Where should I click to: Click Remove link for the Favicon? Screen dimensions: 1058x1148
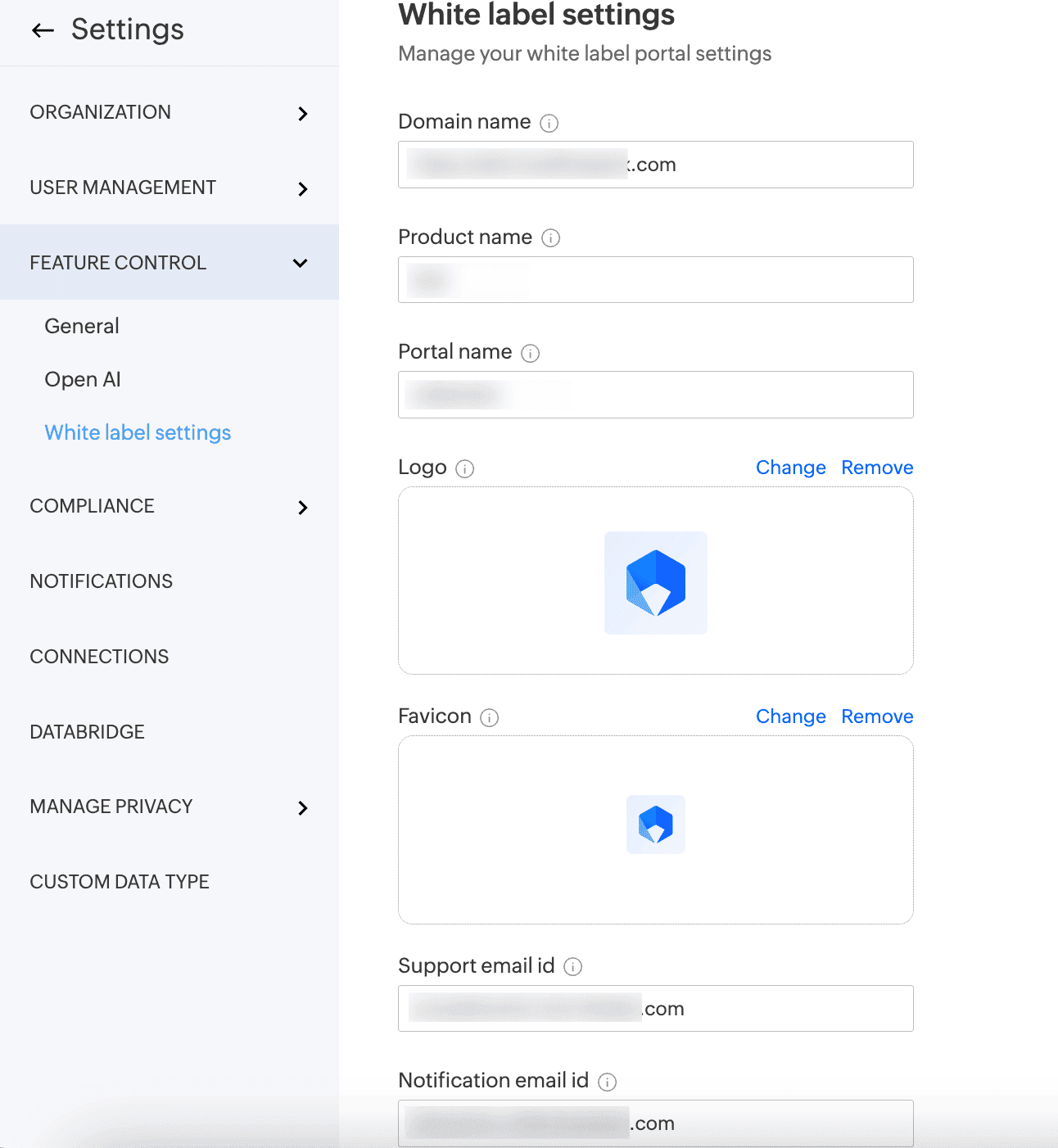[x=877, y=716]
